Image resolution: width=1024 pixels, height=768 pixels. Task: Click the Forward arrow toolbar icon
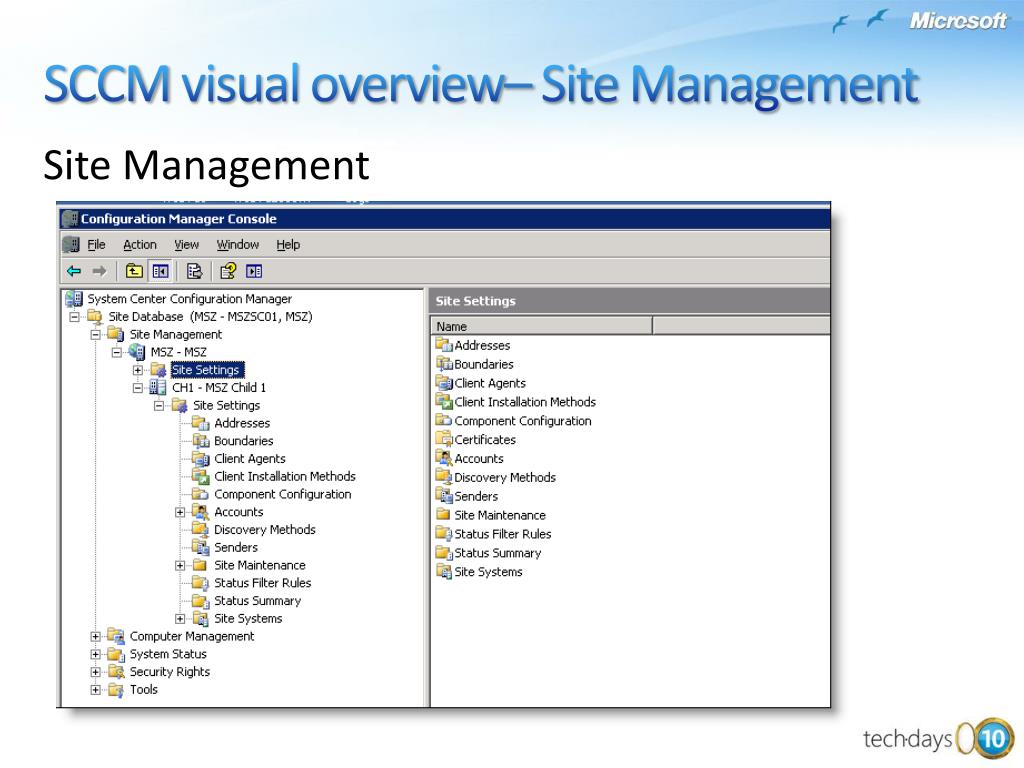(x=99, y=271)
